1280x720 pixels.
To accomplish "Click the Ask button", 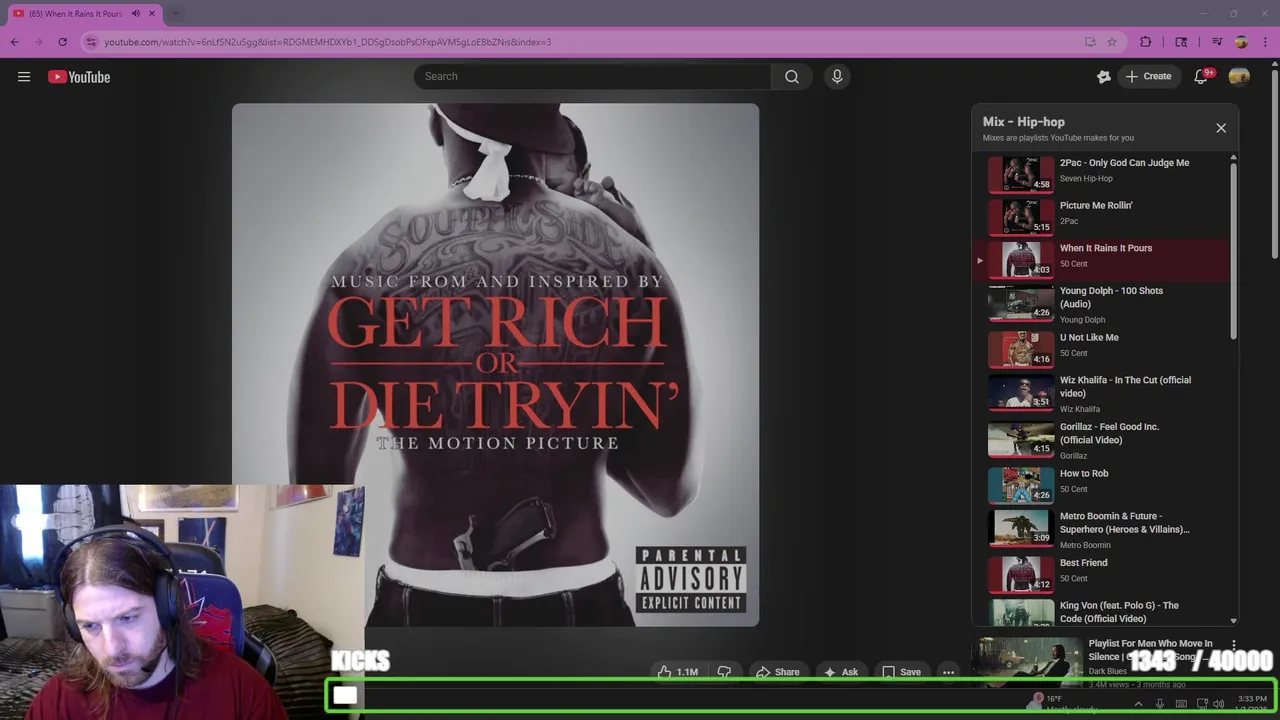I will (841, 672).
